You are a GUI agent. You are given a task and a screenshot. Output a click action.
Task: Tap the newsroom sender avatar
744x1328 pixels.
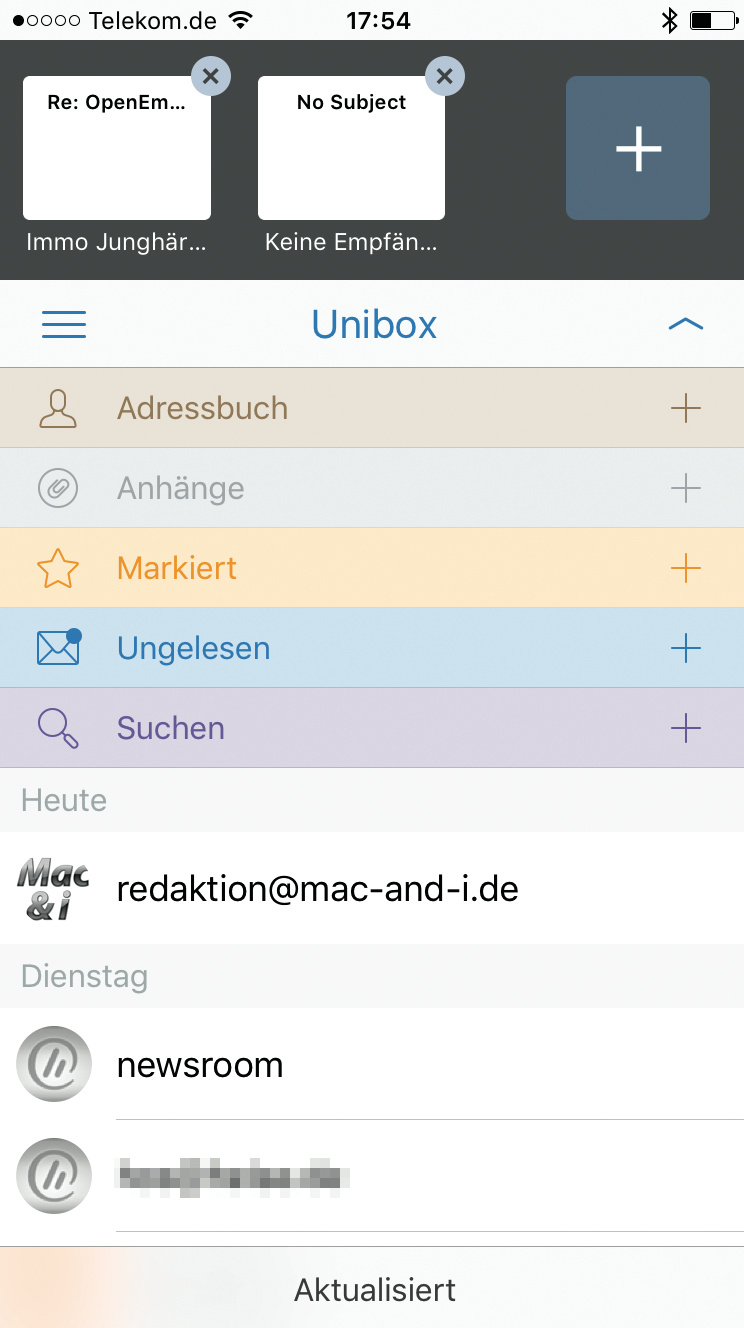(x=54, y=1064)
